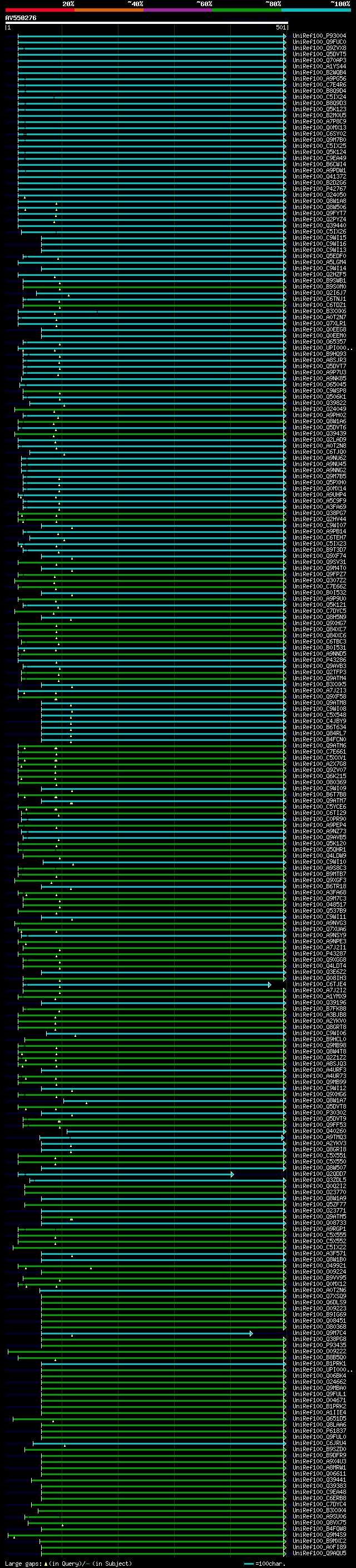Open hit UniRef100_Q9FUC0

319,42
